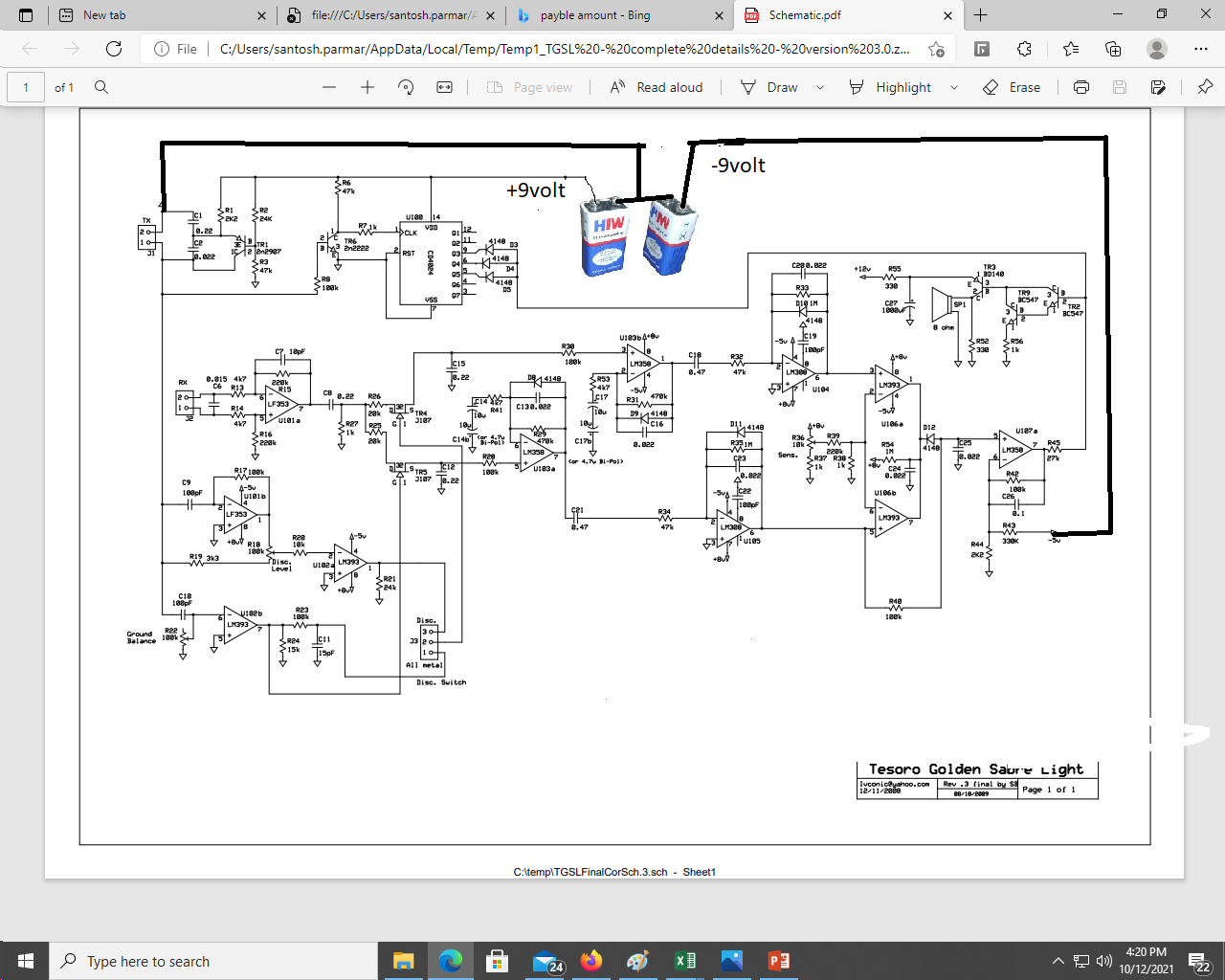The width and height of the screenshot is (1225, 980).
Task: Pin the PDF toolbar
Action: point(1205,87)
